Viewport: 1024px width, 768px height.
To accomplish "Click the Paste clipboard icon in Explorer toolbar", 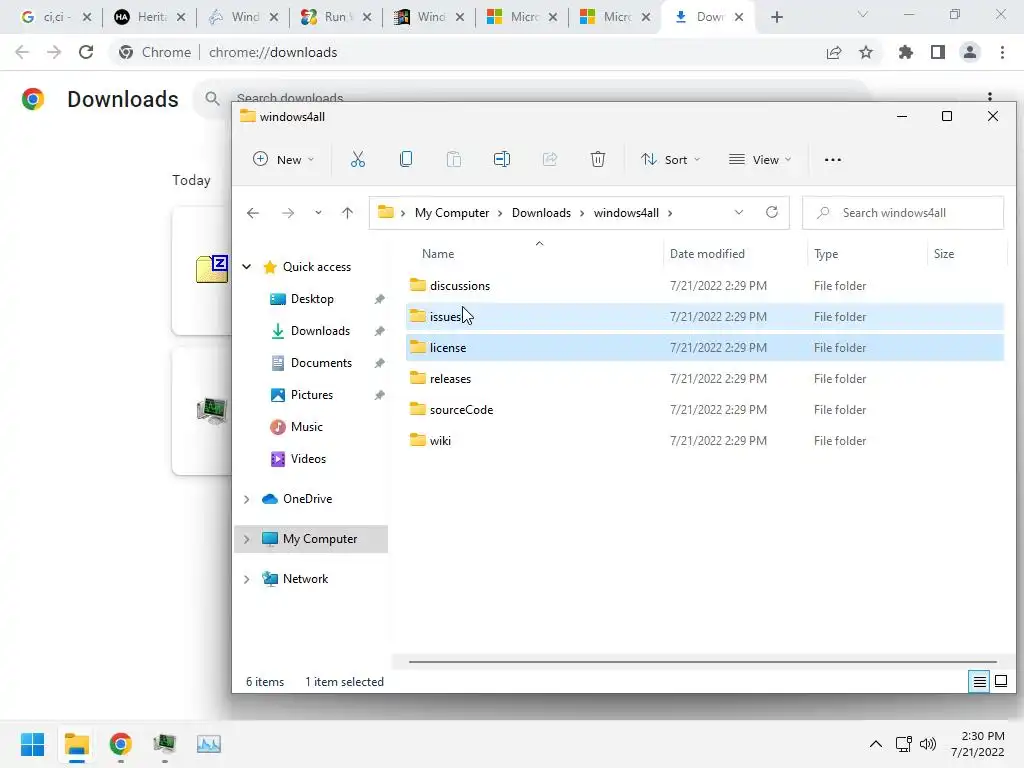I will 453,159.
